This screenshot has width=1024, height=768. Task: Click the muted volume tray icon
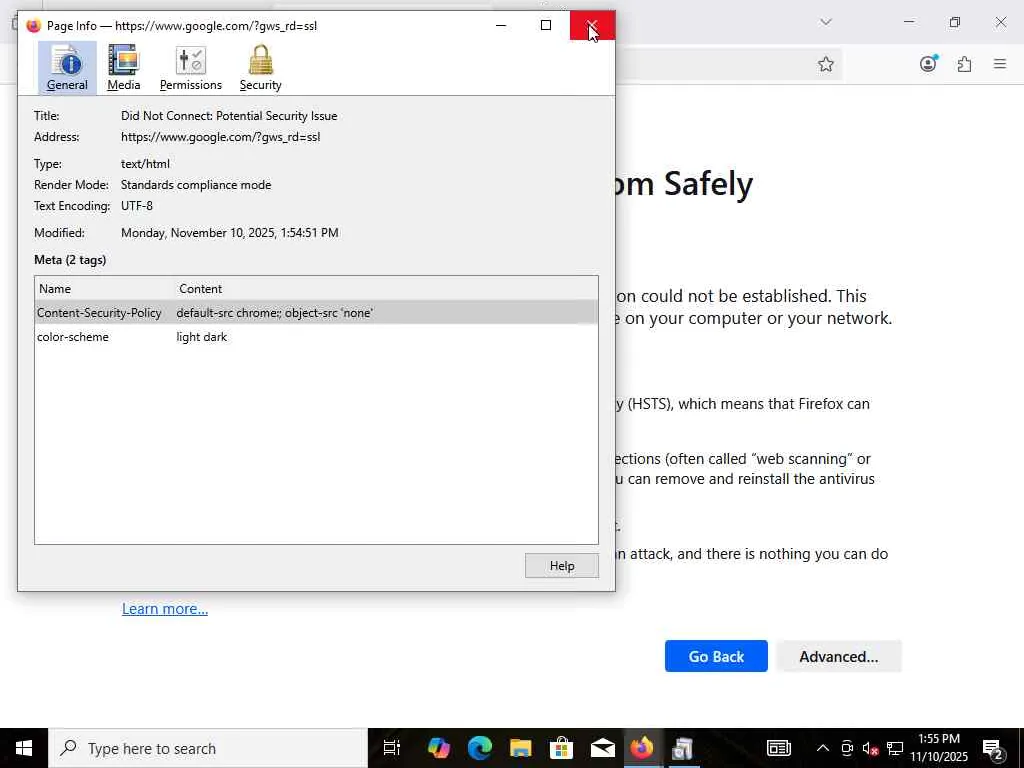tap(870, 748)
